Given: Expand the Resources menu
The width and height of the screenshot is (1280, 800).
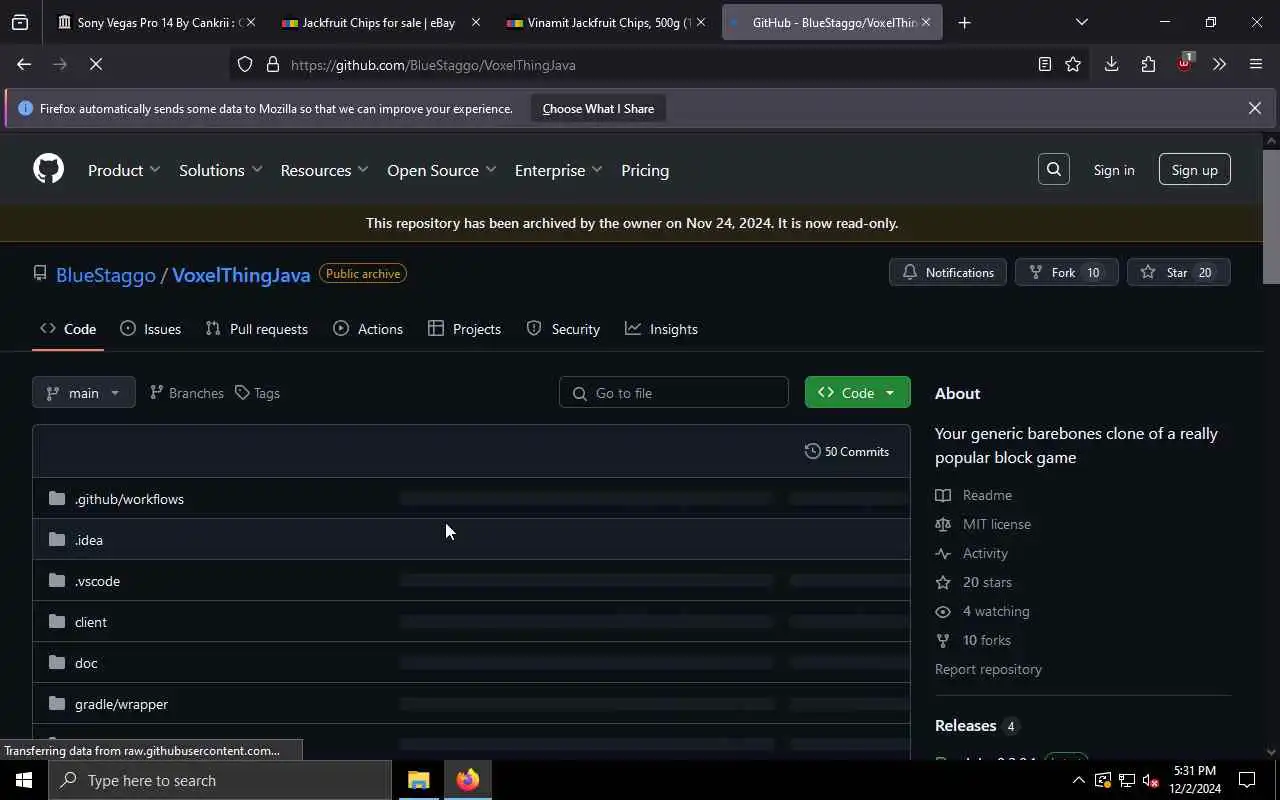Looking at the screenshot, I should click(x=324, y=170).
